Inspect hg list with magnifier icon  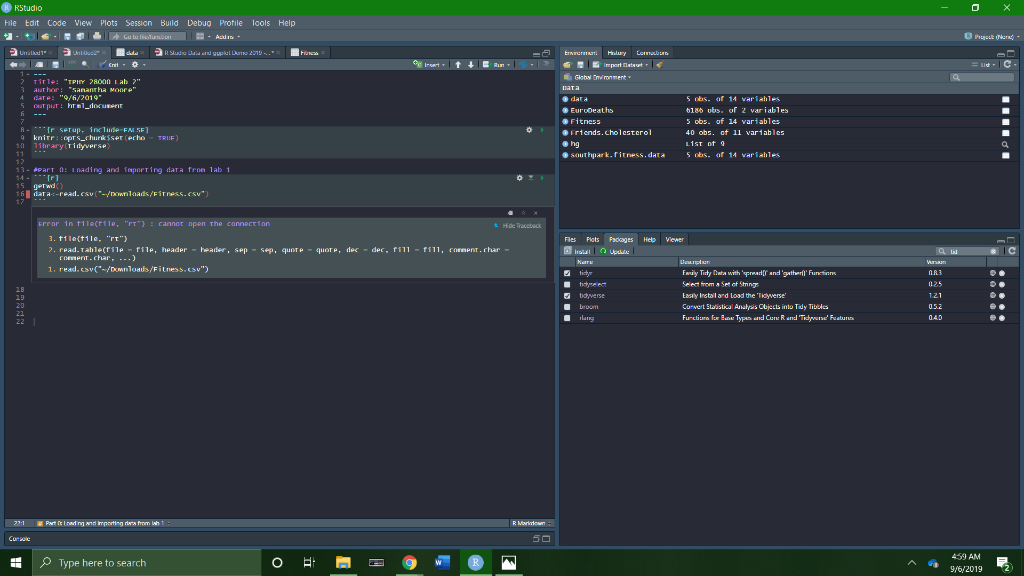(x=1005, y=144)
